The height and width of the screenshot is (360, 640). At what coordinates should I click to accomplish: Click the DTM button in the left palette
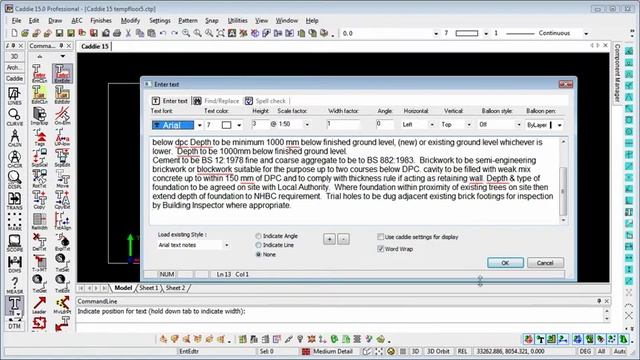pyautogui.click(x=14, y=326)
